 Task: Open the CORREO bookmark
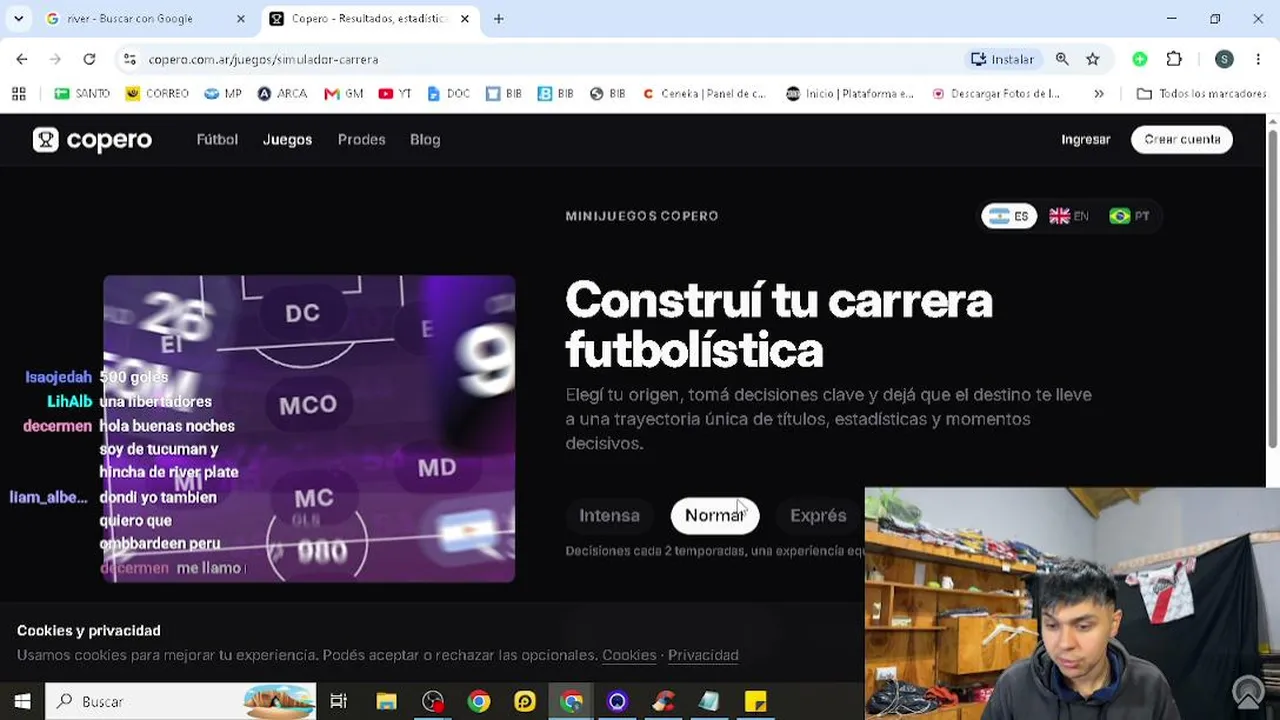[157, 93]
